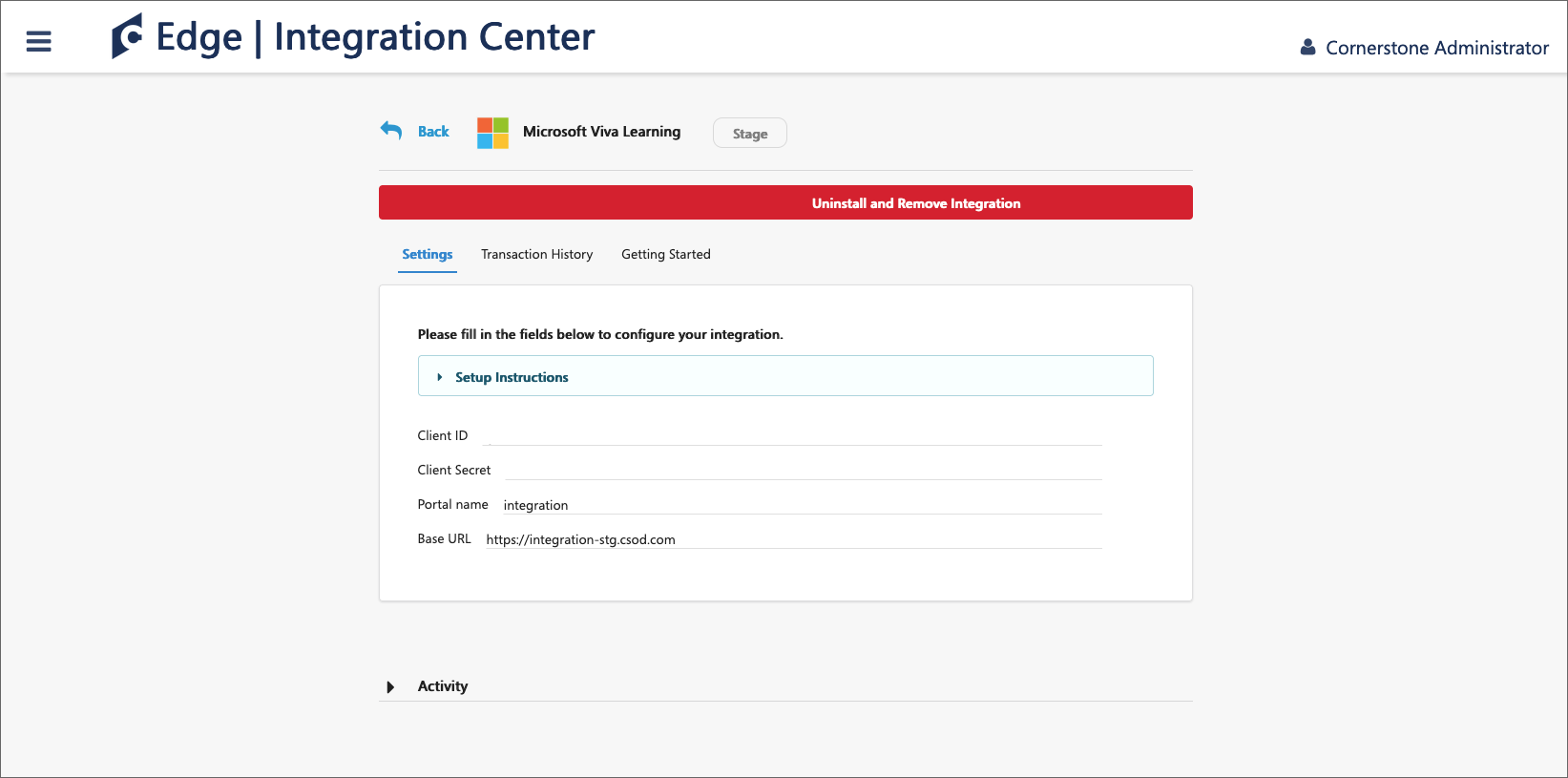Click the Client ID input field
Screen dimensions: 1568x778
pyautogui.click(x=793, y=435)
